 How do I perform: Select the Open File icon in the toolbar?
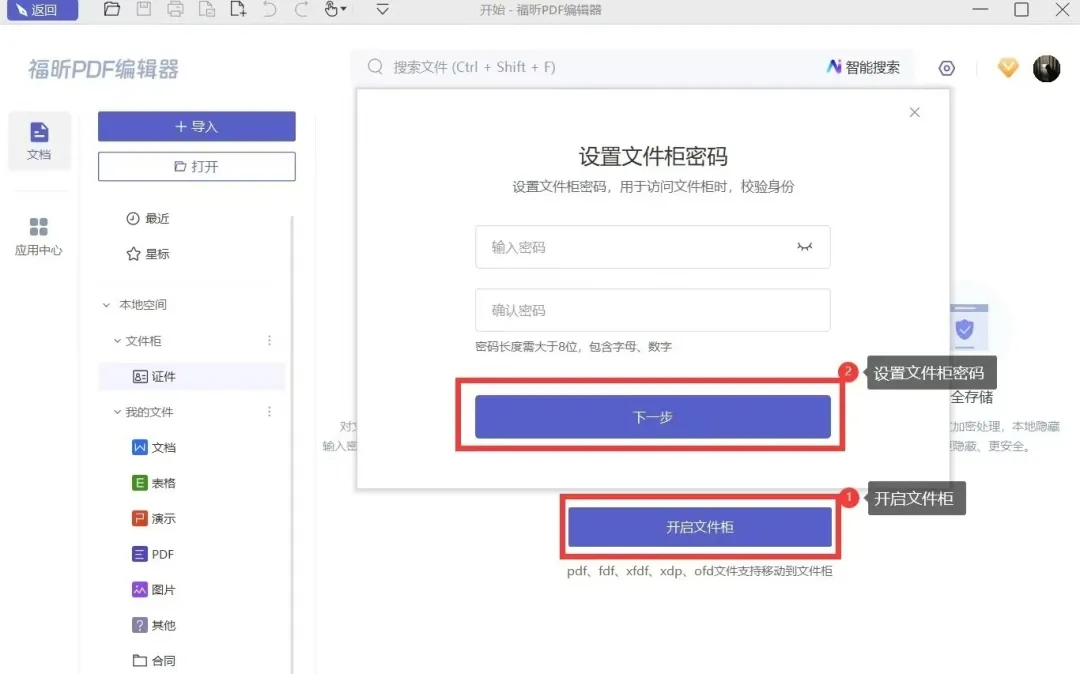112,10
